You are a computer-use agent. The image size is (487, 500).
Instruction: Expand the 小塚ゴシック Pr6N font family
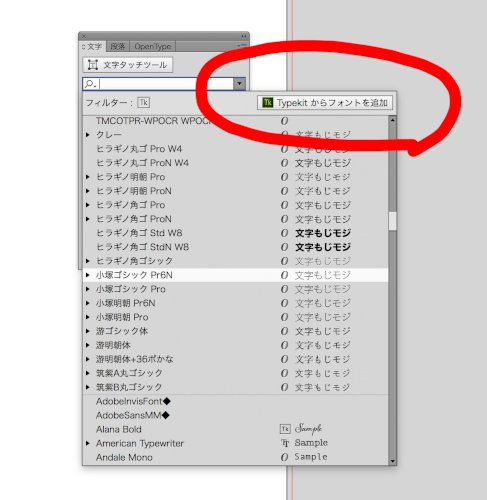[x=88, y=275]
